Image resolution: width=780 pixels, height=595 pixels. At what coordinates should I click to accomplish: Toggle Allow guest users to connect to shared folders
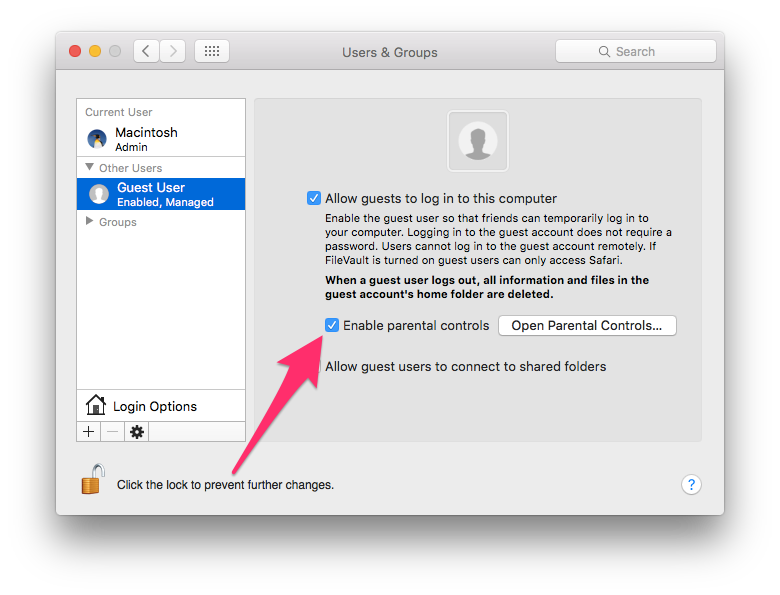point(465,366)
